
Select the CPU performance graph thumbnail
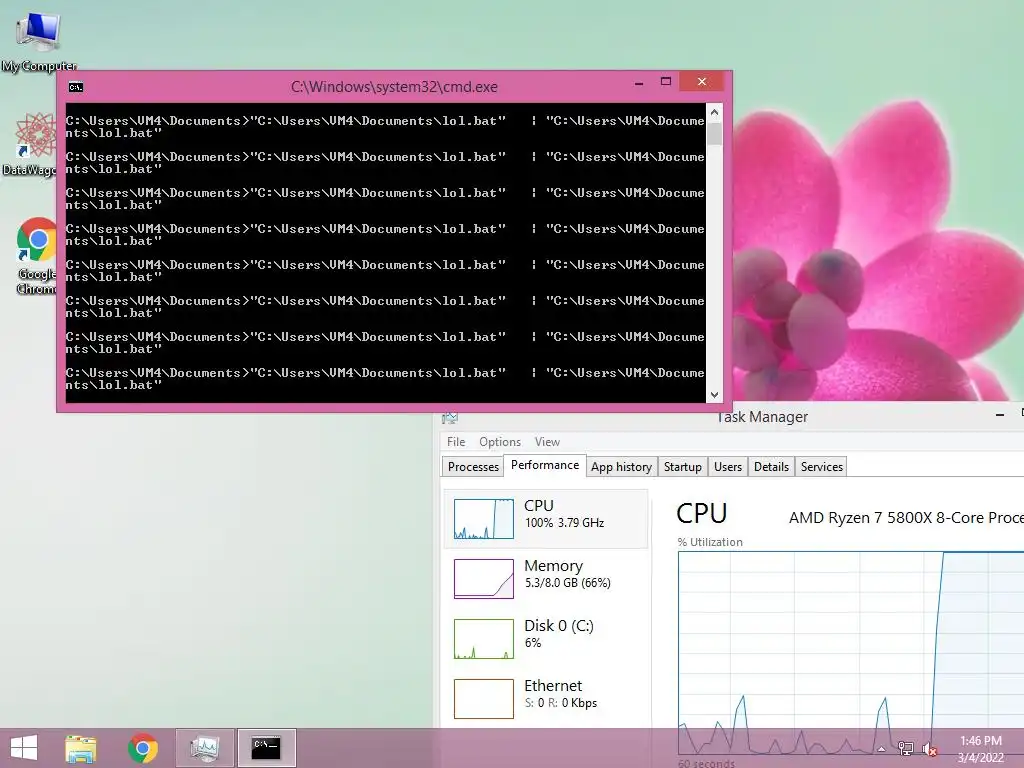click(x=484, y=519)
